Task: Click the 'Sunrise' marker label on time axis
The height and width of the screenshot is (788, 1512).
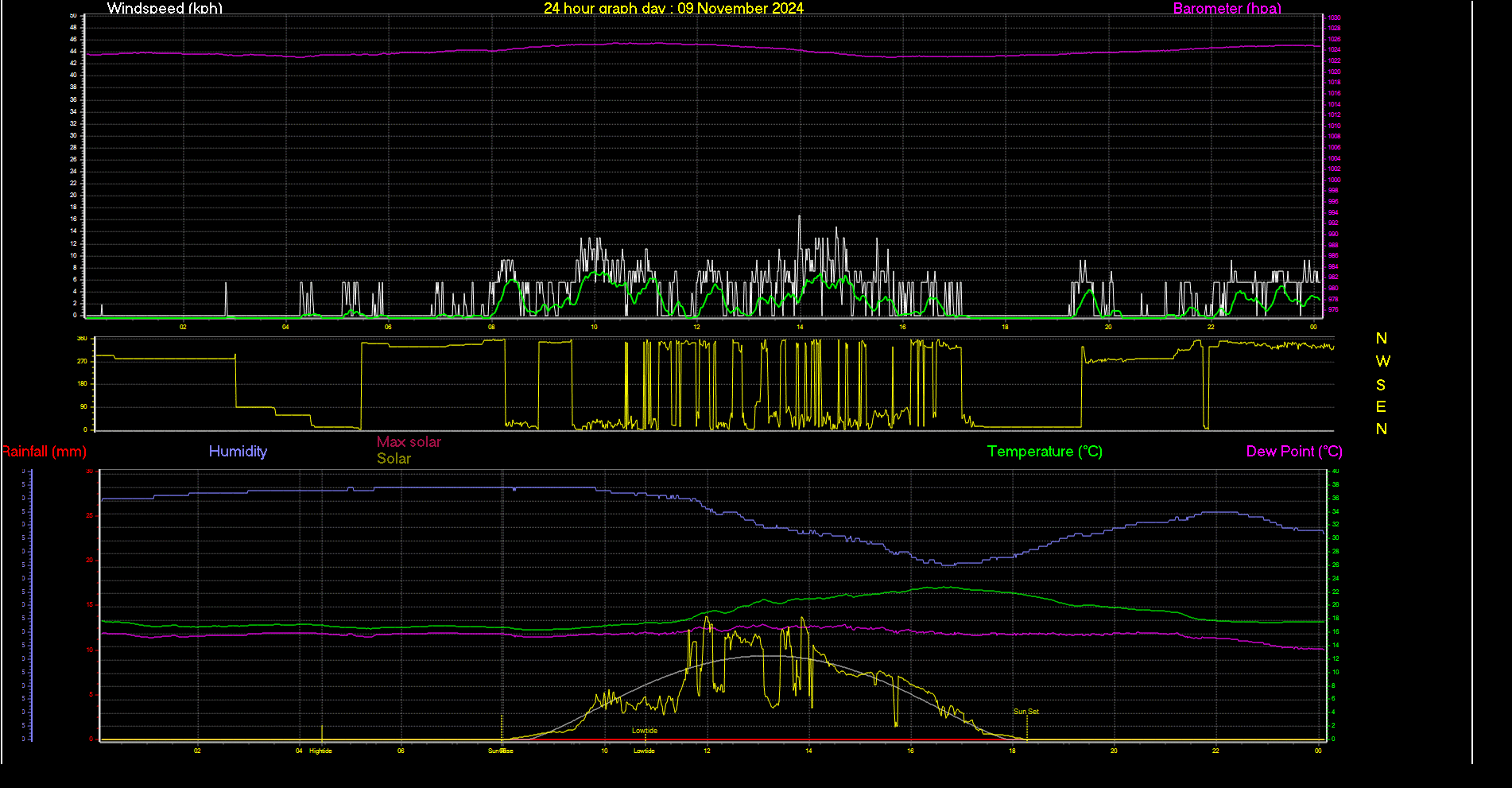Action: (501, 751)
